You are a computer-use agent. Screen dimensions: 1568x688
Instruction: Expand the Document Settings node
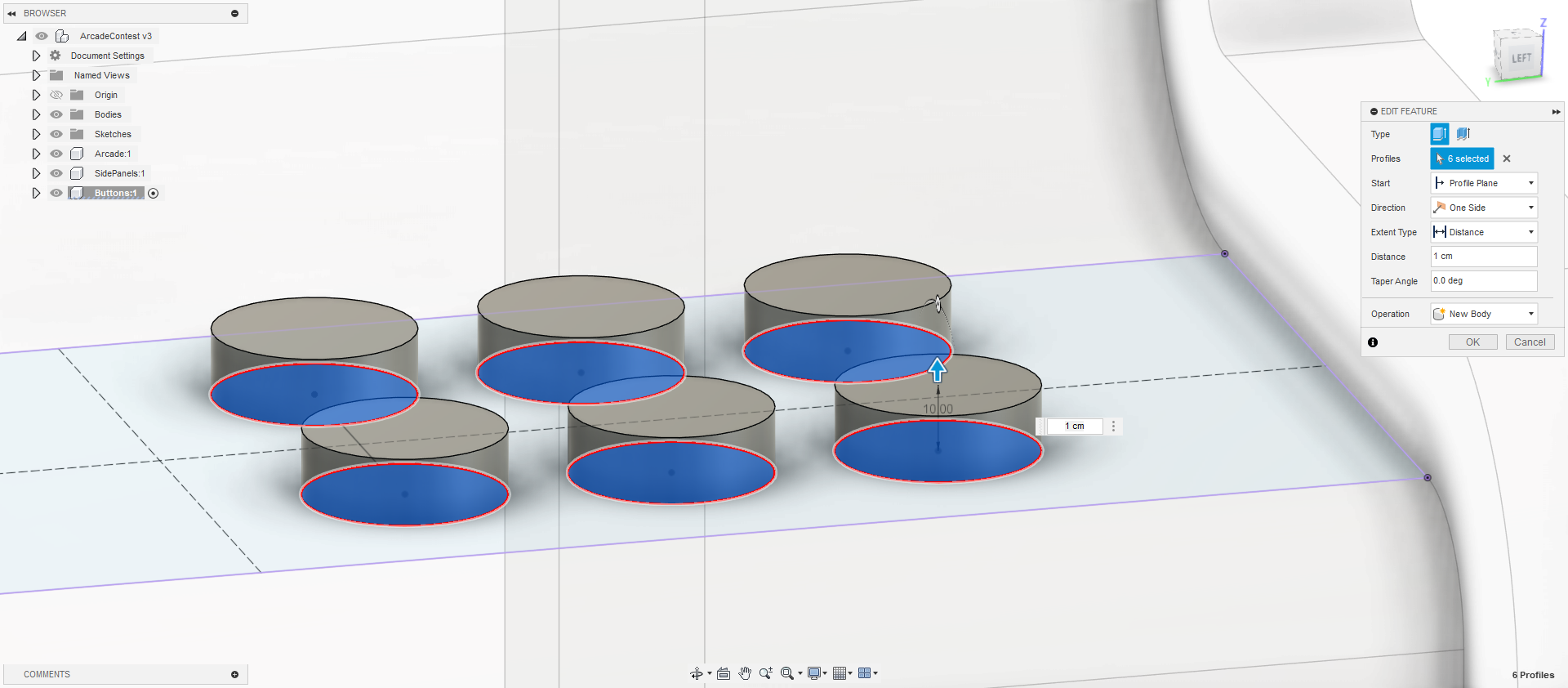pyautogui.click(x=36, y=56)
